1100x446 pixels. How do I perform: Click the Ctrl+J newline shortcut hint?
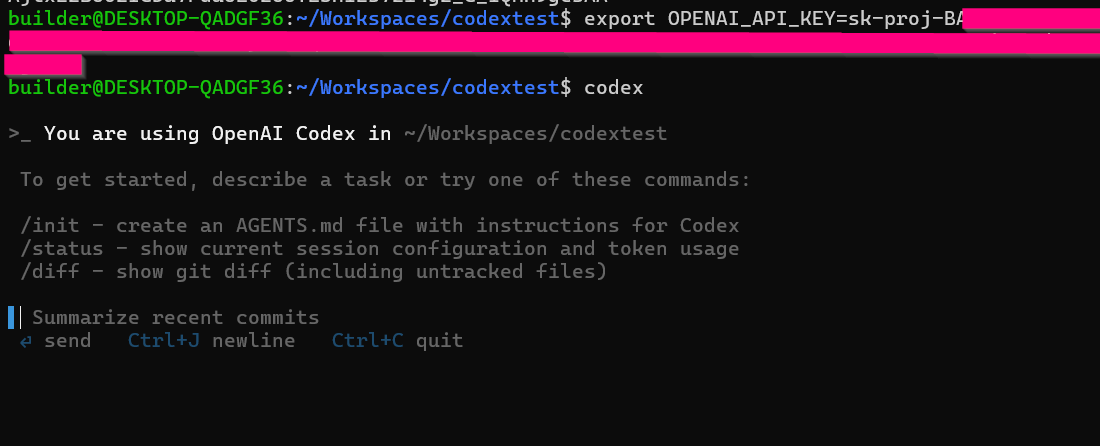tap(211, 342)
